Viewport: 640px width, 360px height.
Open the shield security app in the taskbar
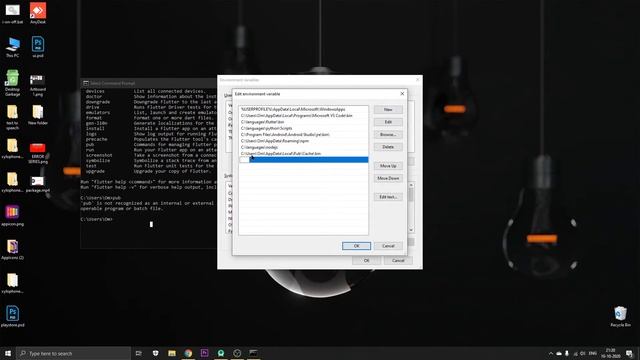click(155, 353)
